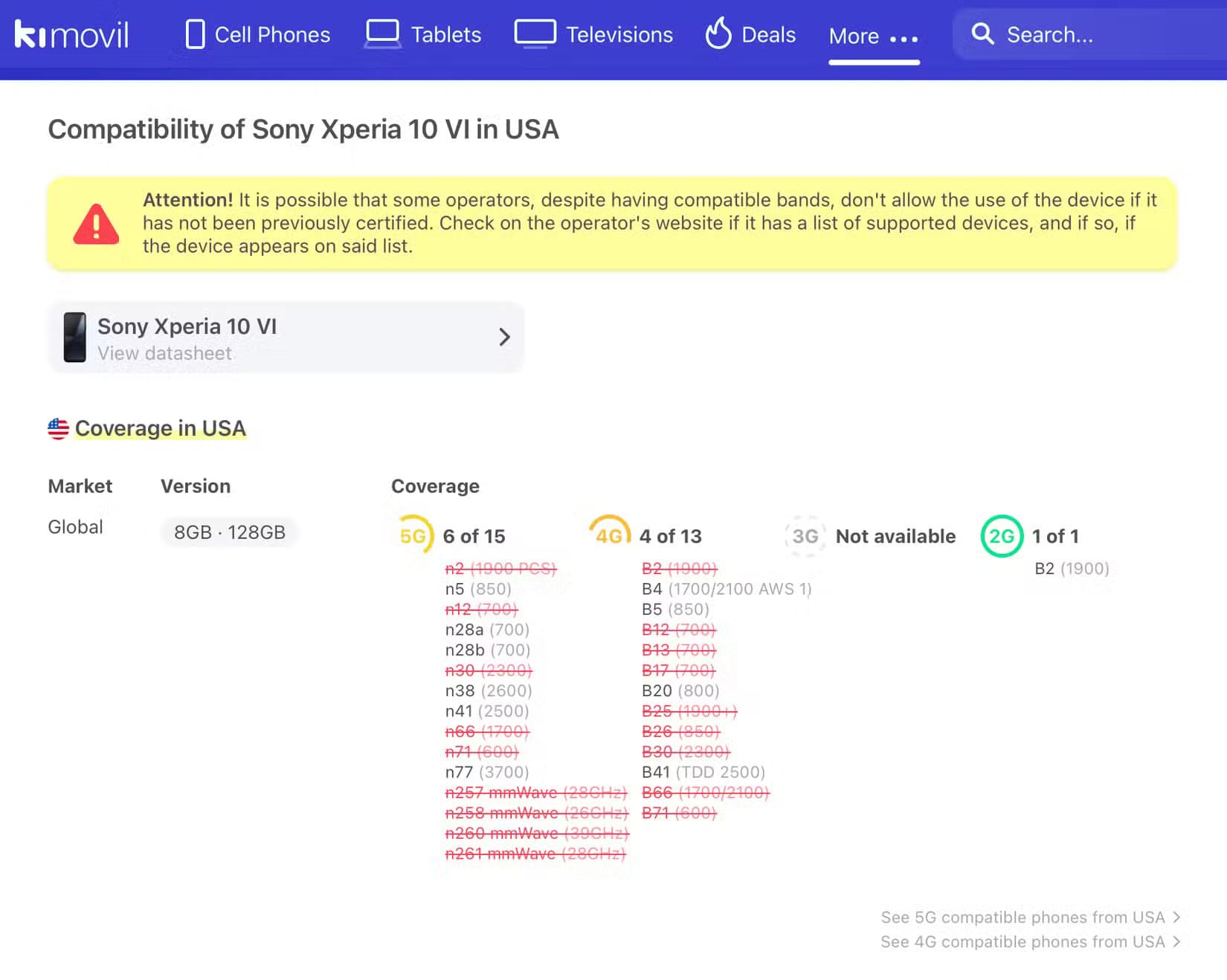Click the red warning triangle icon
This screenshot has width=1227, height=980.
point(96,224)
